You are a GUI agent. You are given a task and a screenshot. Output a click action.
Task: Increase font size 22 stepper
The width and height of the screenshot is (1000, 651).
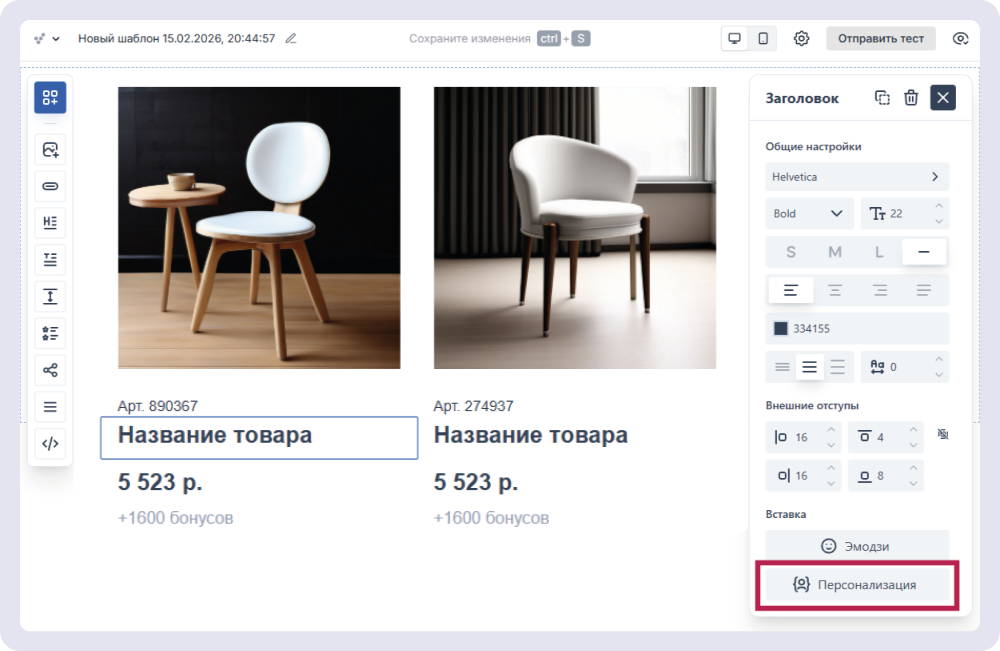pos(939,206)
